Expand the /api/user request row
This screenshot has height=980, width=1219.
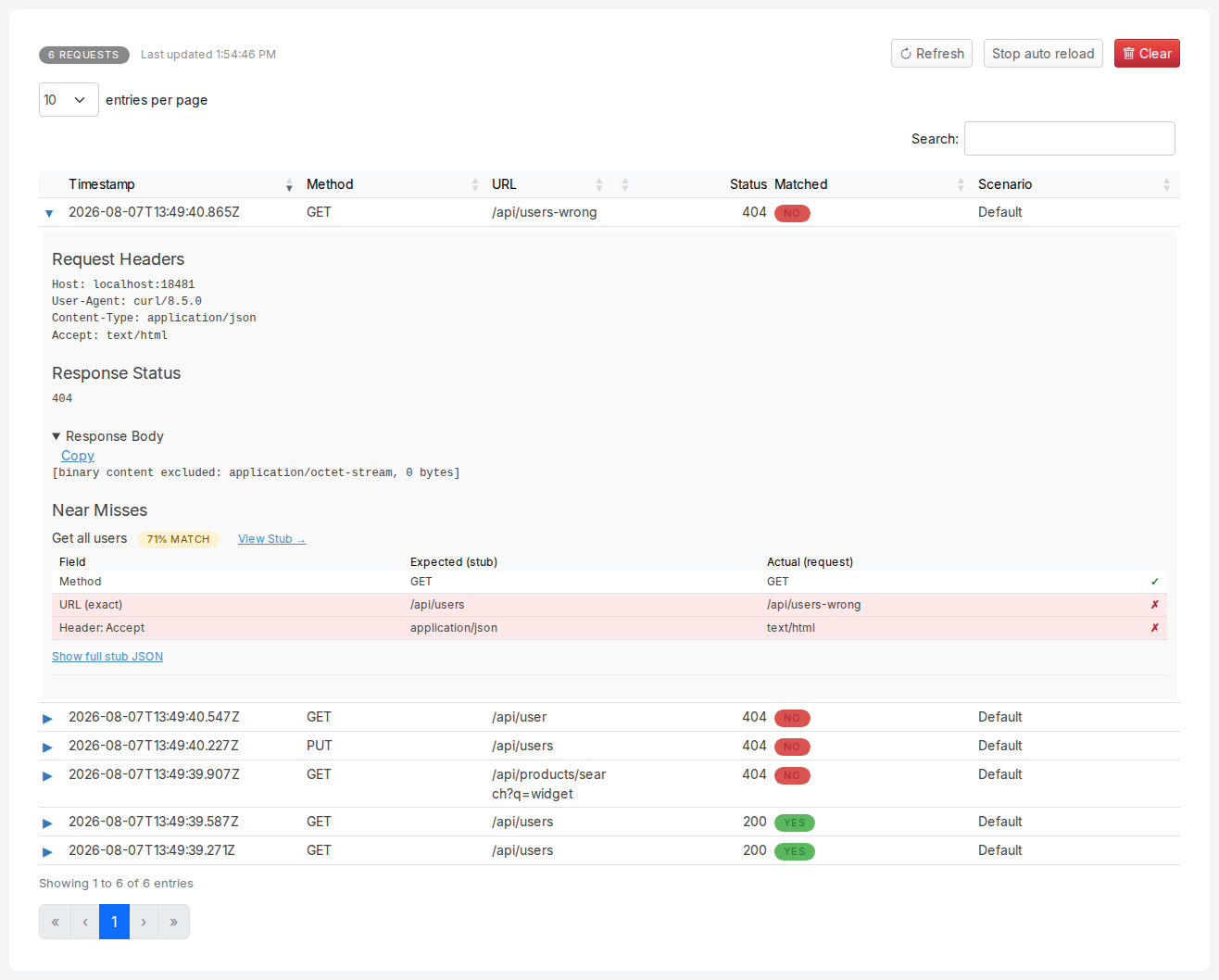click(x=47, y=718)
